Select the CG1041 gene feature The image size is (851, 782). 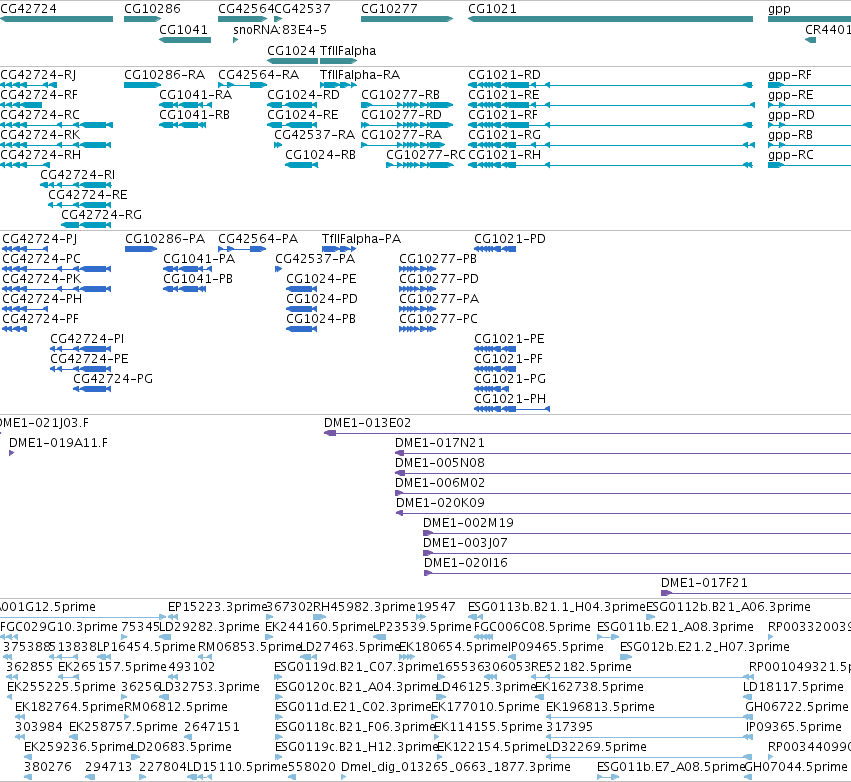coord(185,40)
